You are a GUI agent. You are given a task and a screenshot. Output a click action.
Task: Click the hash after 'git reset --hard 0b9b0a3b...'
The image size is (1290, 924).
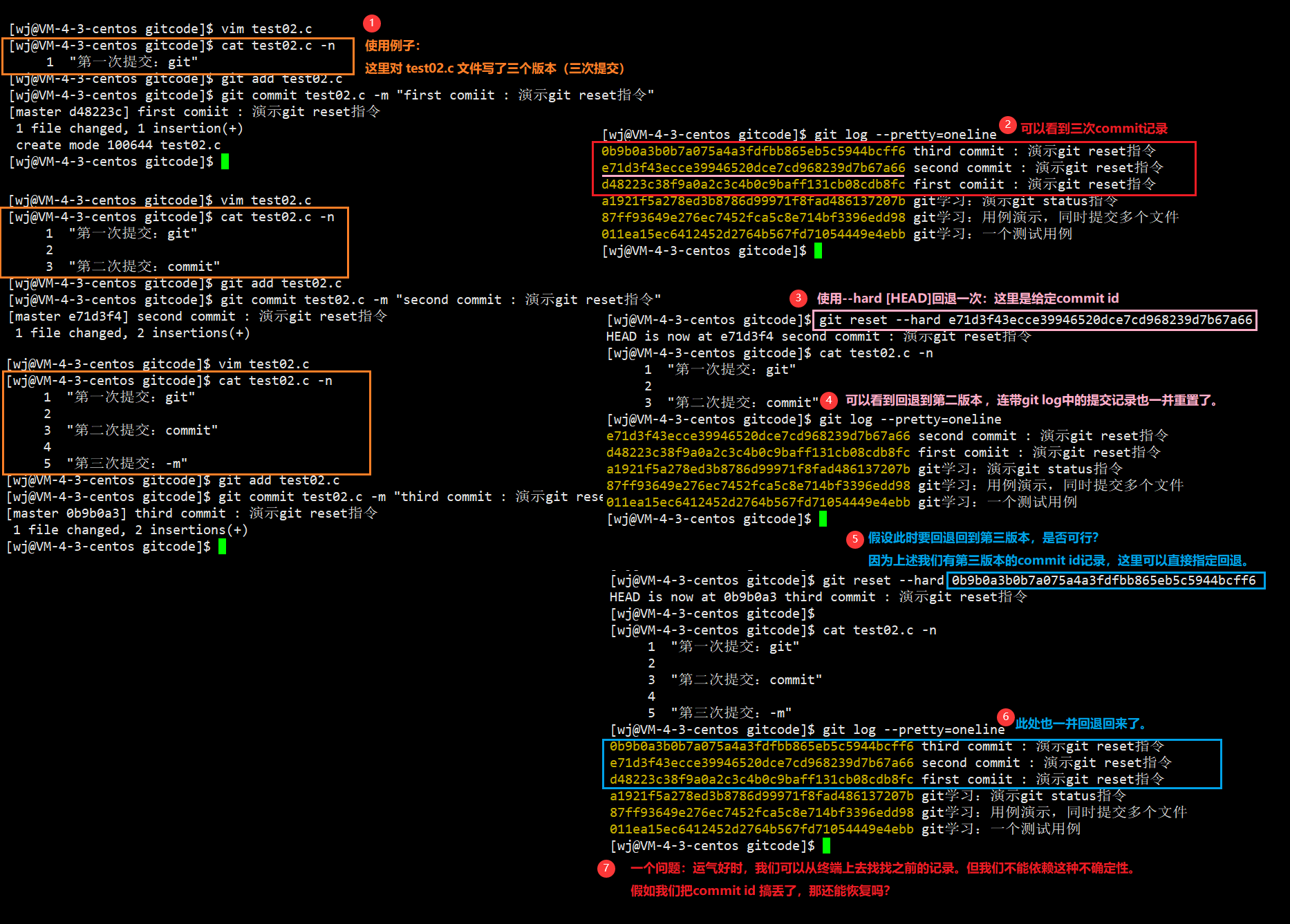tap(1105, 580)
